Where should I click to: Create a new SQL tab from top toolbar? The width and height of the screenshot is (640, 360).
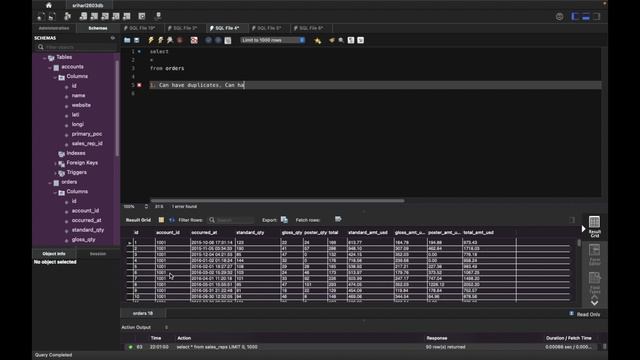pos(40,16)
